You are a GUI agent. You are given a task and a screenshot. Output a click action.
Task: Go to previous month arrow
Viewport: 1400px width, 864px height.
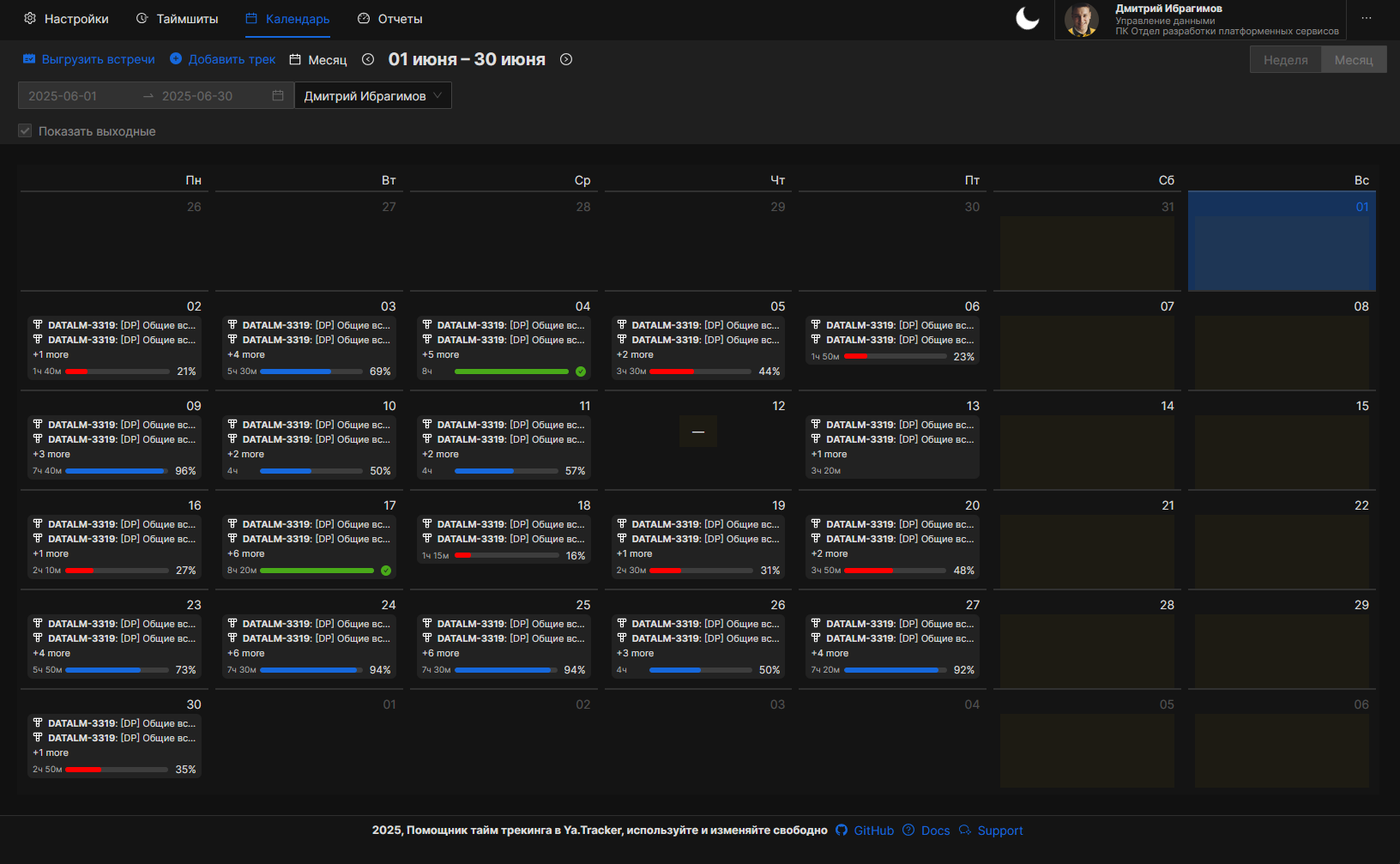[x=368, y=59]
